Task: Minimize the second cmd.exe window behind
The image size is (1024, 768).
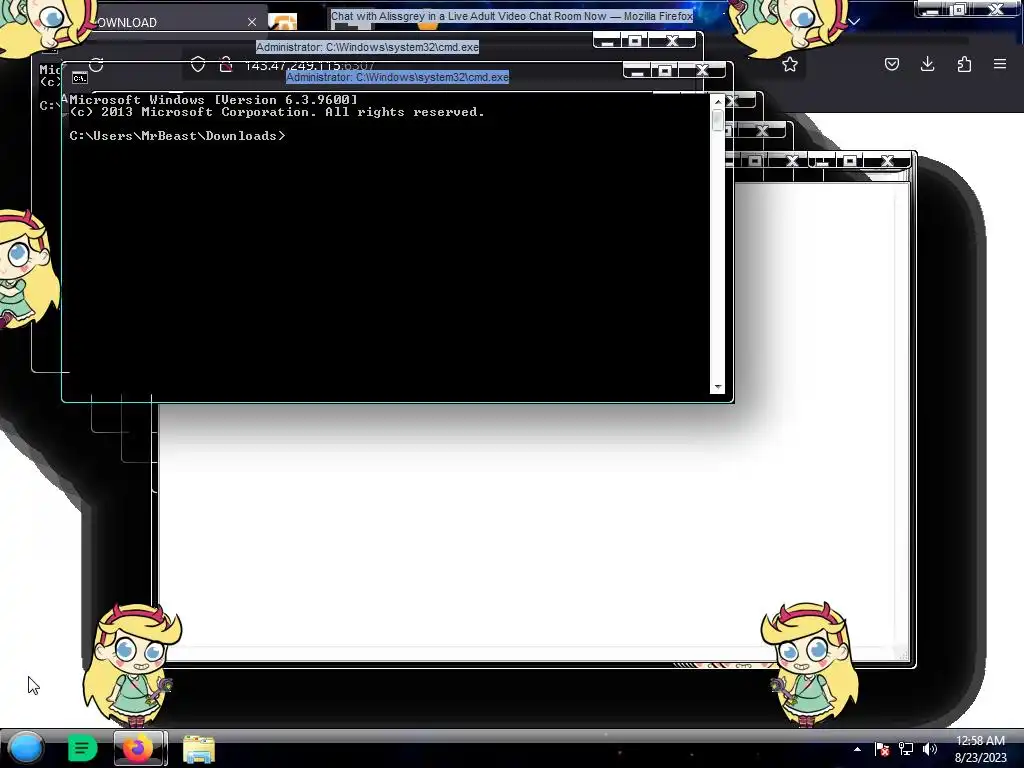Action: [x=607, y=41]
